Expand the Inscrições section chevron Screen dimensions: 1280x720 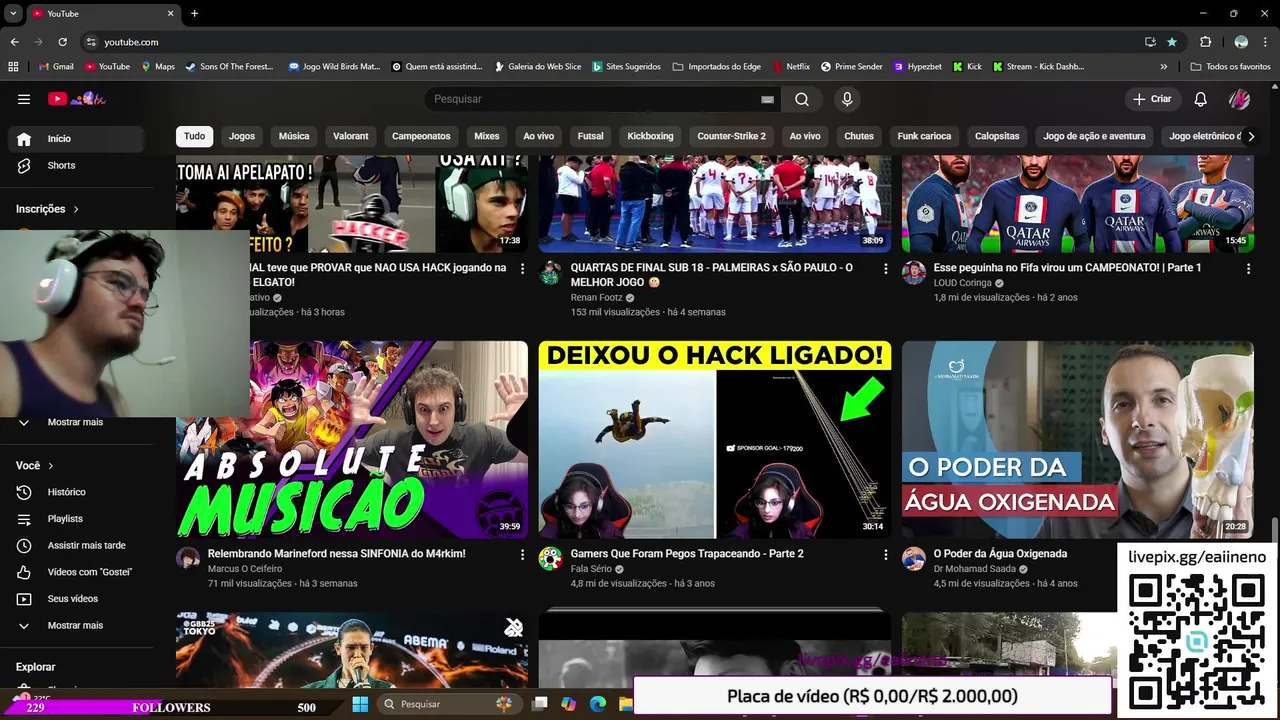pyautogui.click(x=76, y=209)
